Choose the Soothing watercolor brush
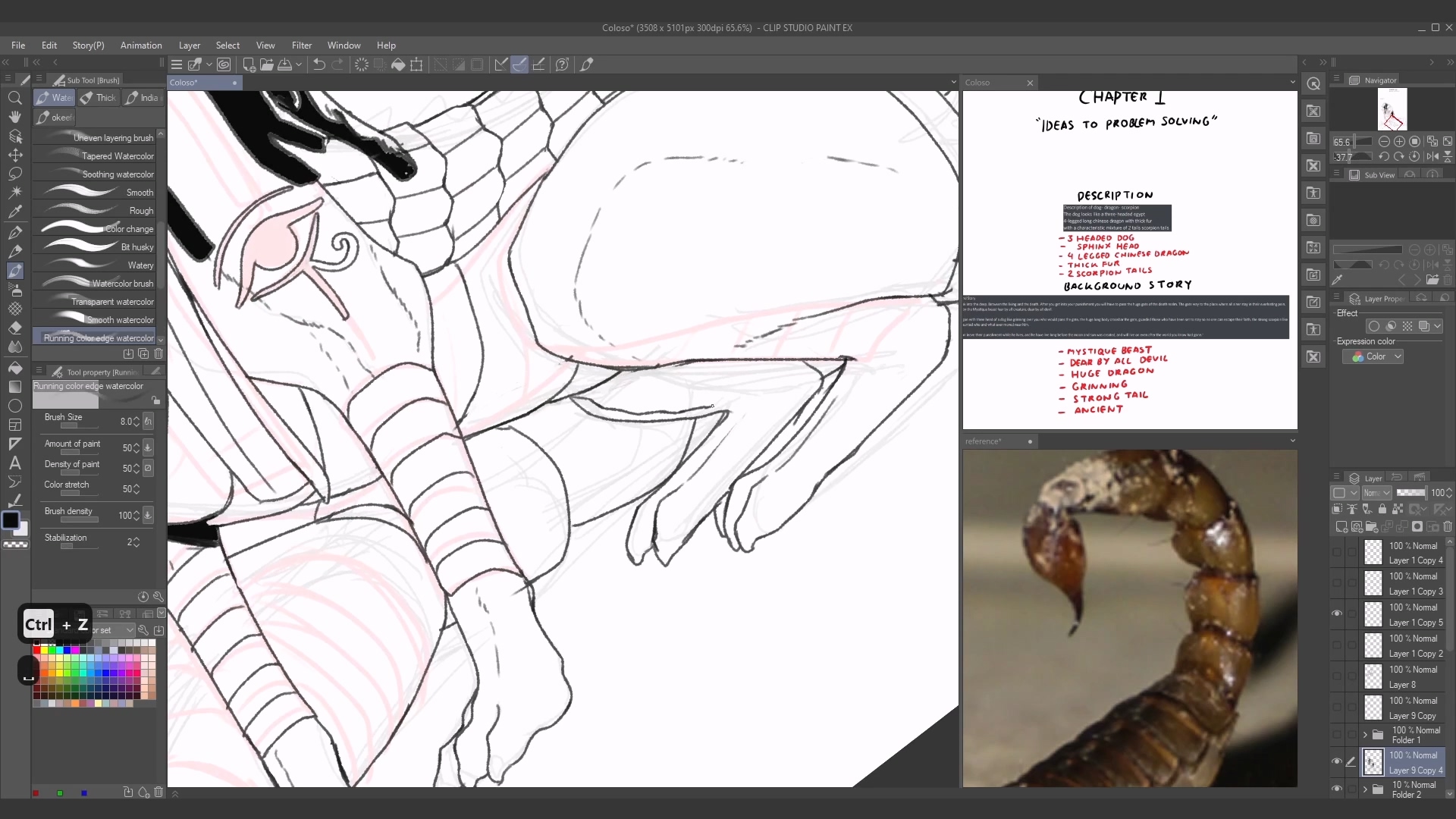The height and width of the screenshot is (819, 1456). point(95,174)
